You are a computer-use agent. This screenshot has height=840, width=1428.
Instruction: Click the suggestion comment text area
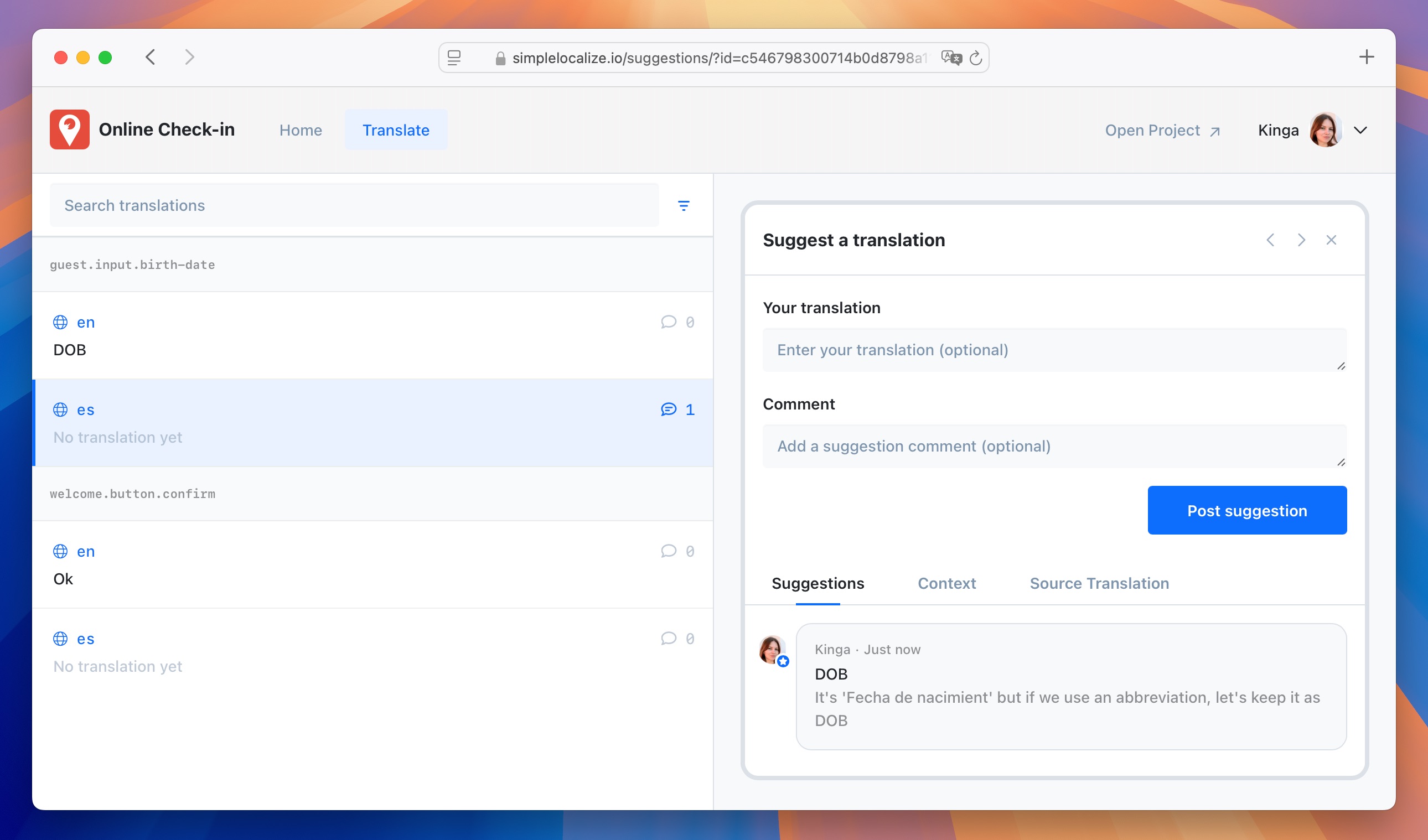click(1054, 447)
